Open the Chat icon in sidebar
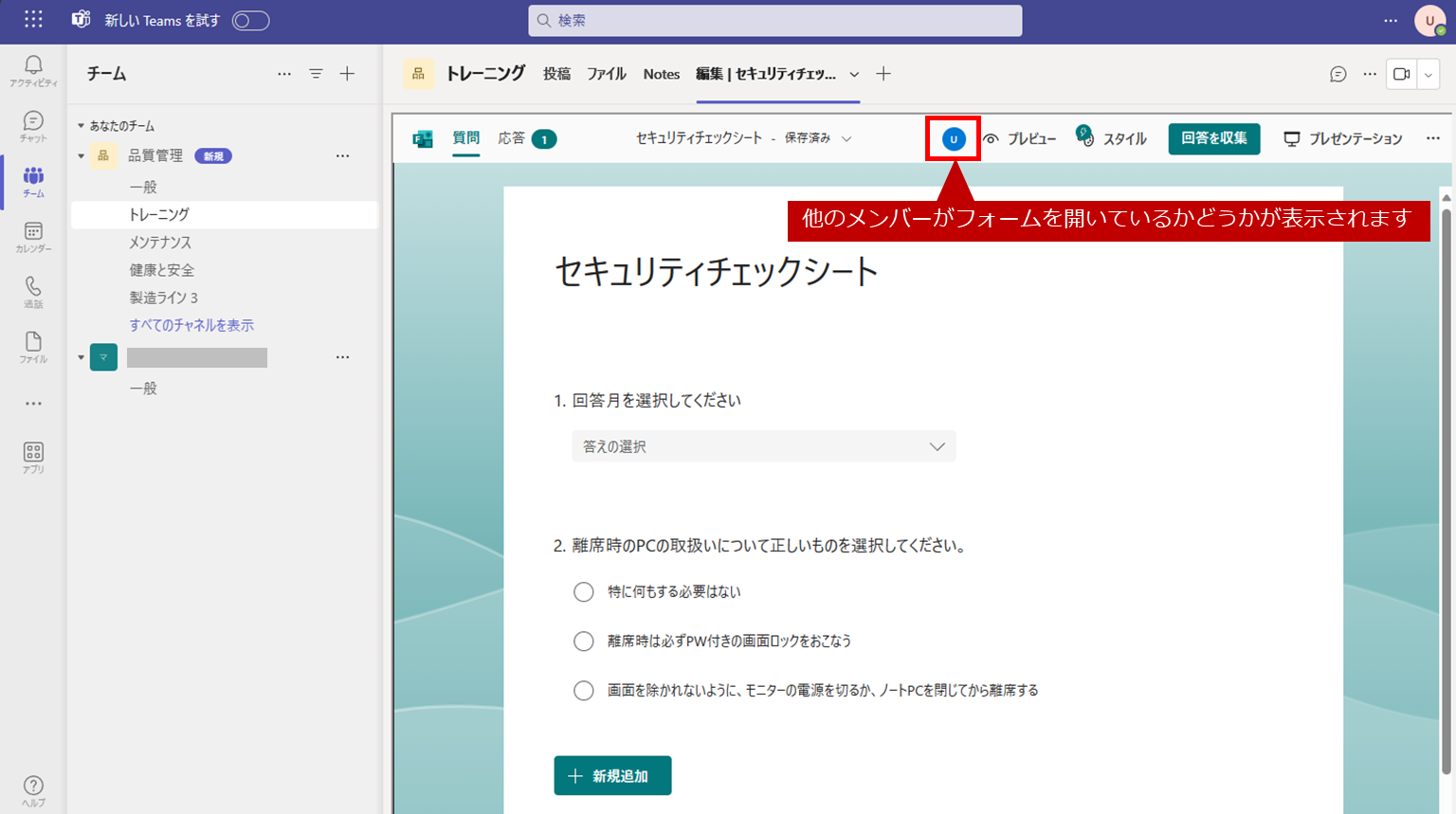 pos(33,126)
